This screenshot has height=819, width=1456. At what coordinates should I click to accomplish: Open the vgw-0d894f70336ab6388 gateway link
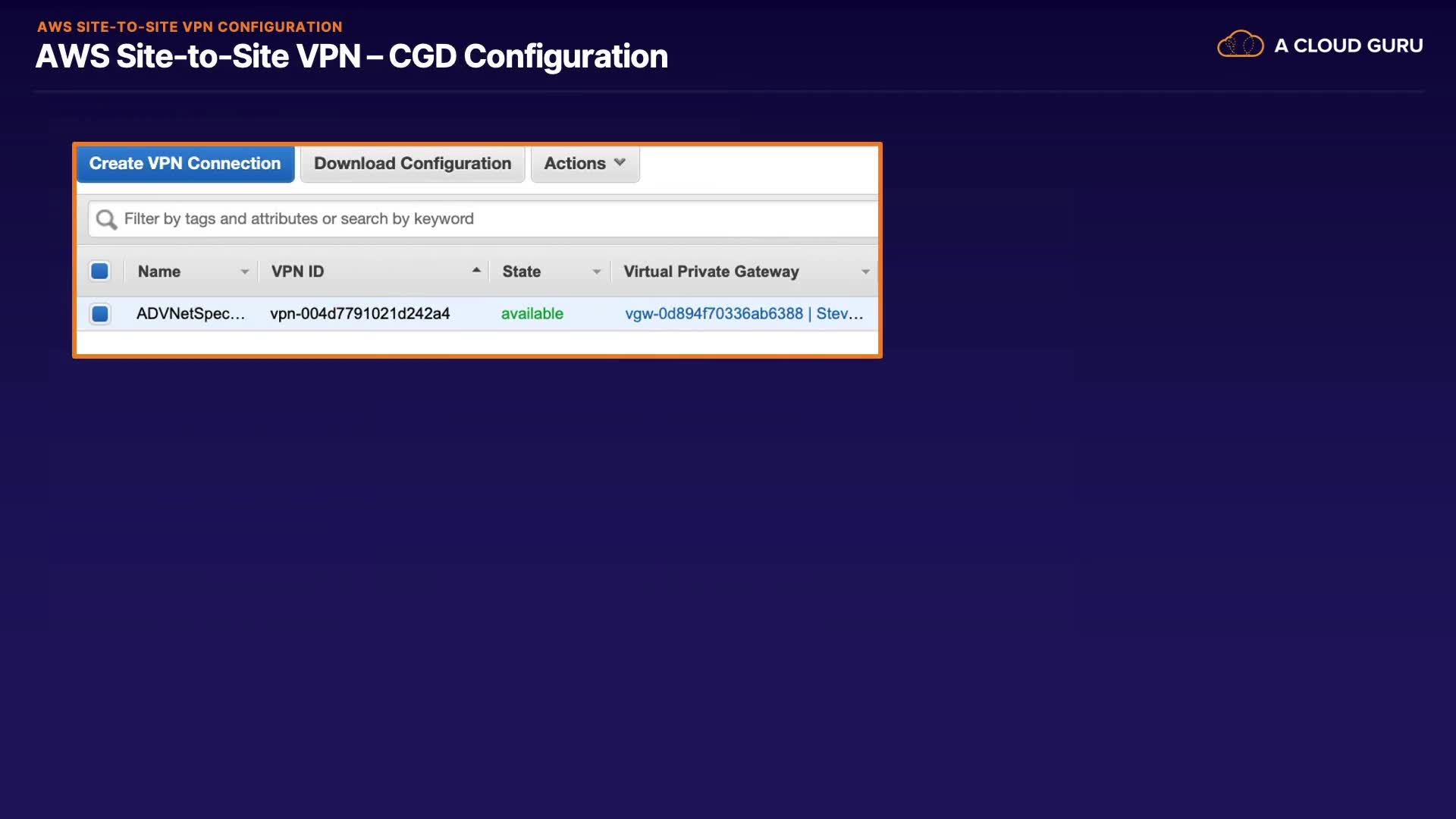click(x=713, y=313)
